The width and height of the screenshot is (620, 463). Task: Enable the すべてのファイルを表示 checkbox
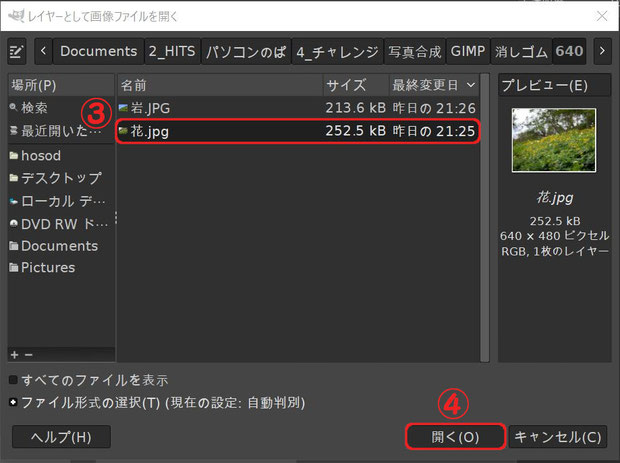(x=13, y=380)
